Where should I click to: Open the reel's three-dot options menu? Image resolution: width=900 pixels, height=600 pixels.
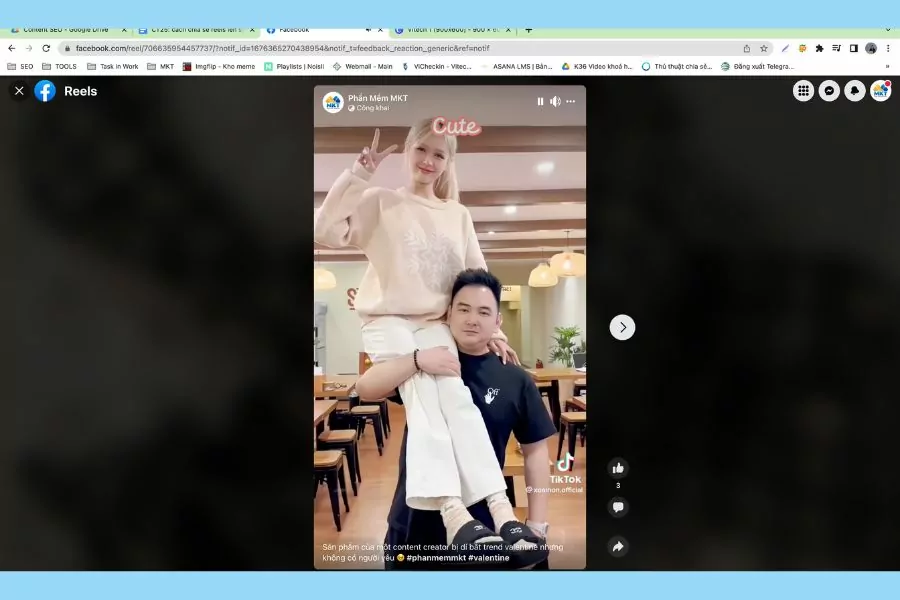click(573, 101)
